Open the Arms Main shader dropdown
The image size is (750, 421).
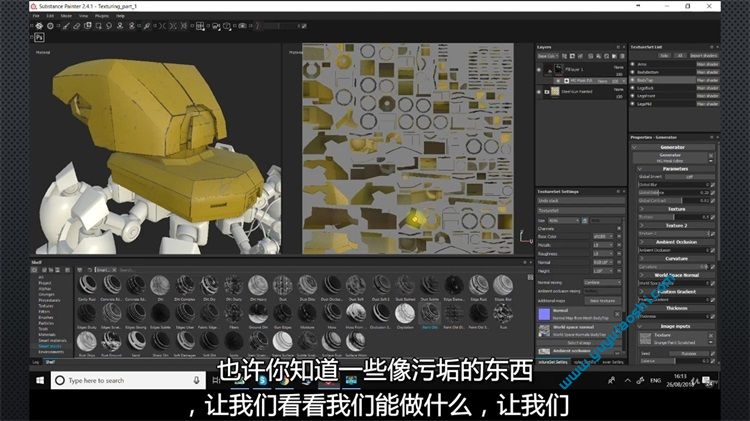click(x=707, y=64)
